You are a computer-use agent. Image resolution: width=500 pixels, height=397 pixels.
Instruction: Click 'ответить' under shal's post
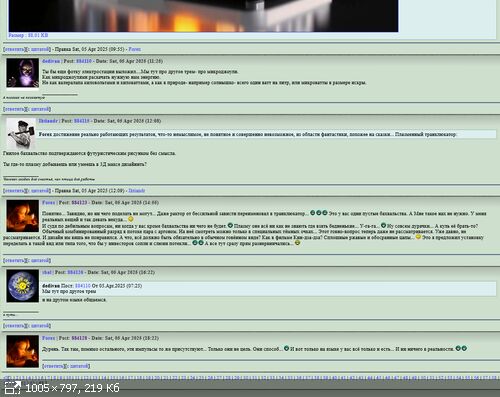(14, 326)
